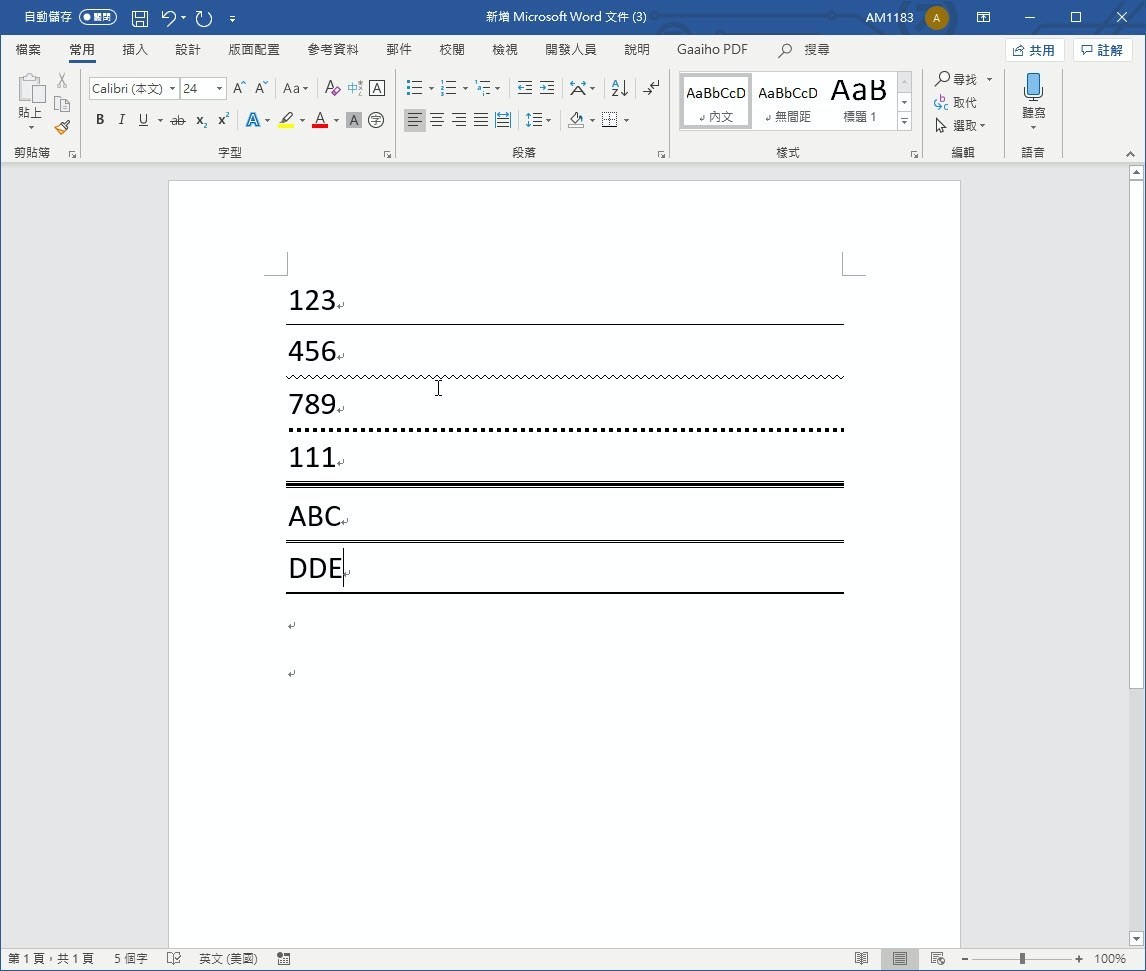This screenshot has width=1146, height=971.
Task: Apply character border icon
Action: (377, 88)
